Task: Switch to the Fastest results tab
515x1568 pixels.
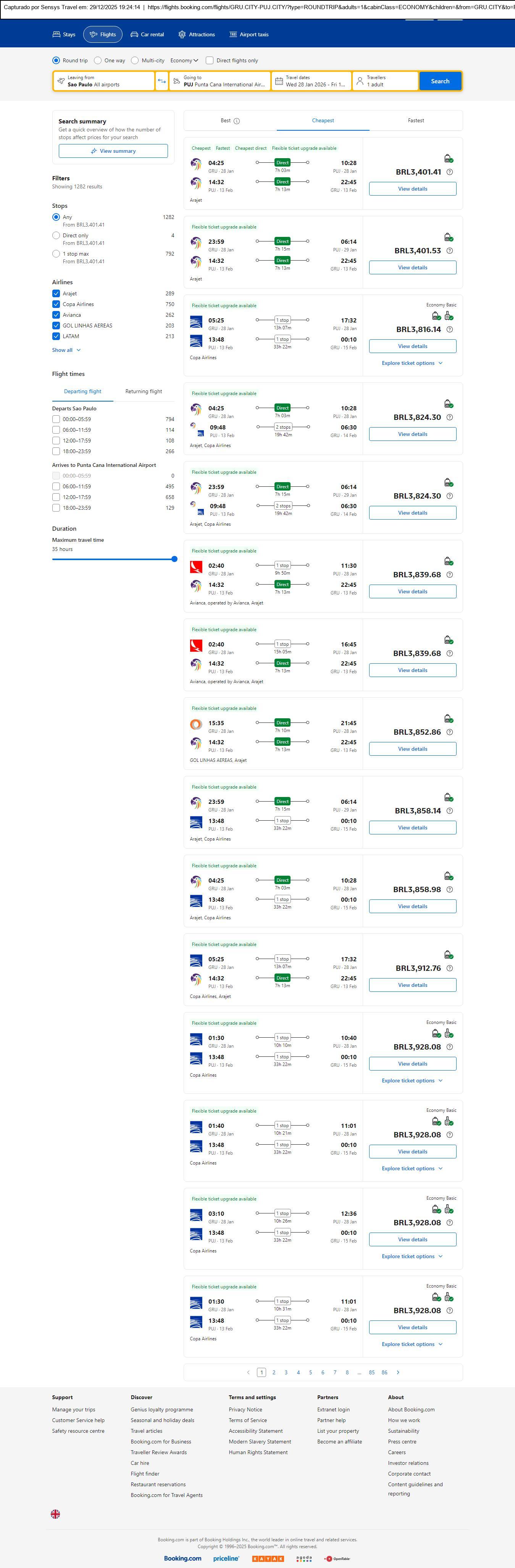Action: pyautogui.click(x=416, y=120)
